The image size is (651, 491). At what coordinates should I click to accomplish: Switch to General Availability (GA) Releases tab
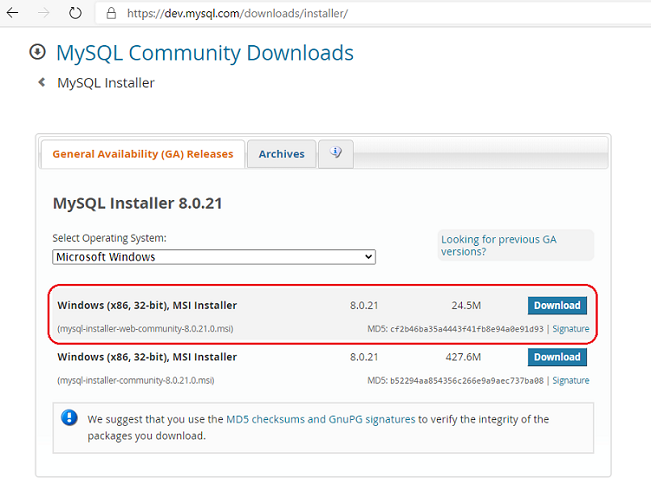tap(142, 154)
